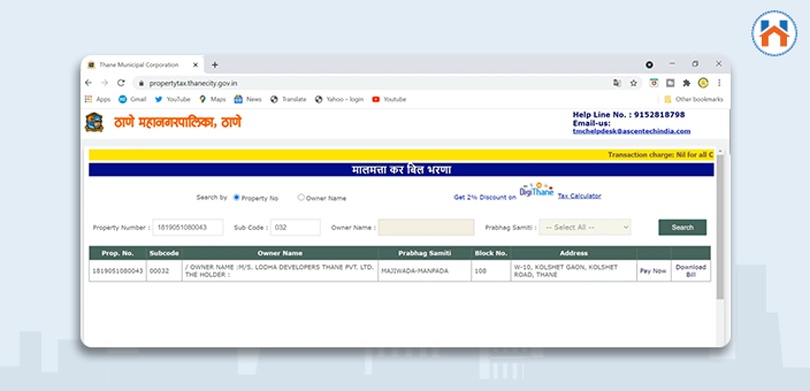Open Translate bookmark
The width and height of the screenshot is (810, 391).
coord(288,99)
